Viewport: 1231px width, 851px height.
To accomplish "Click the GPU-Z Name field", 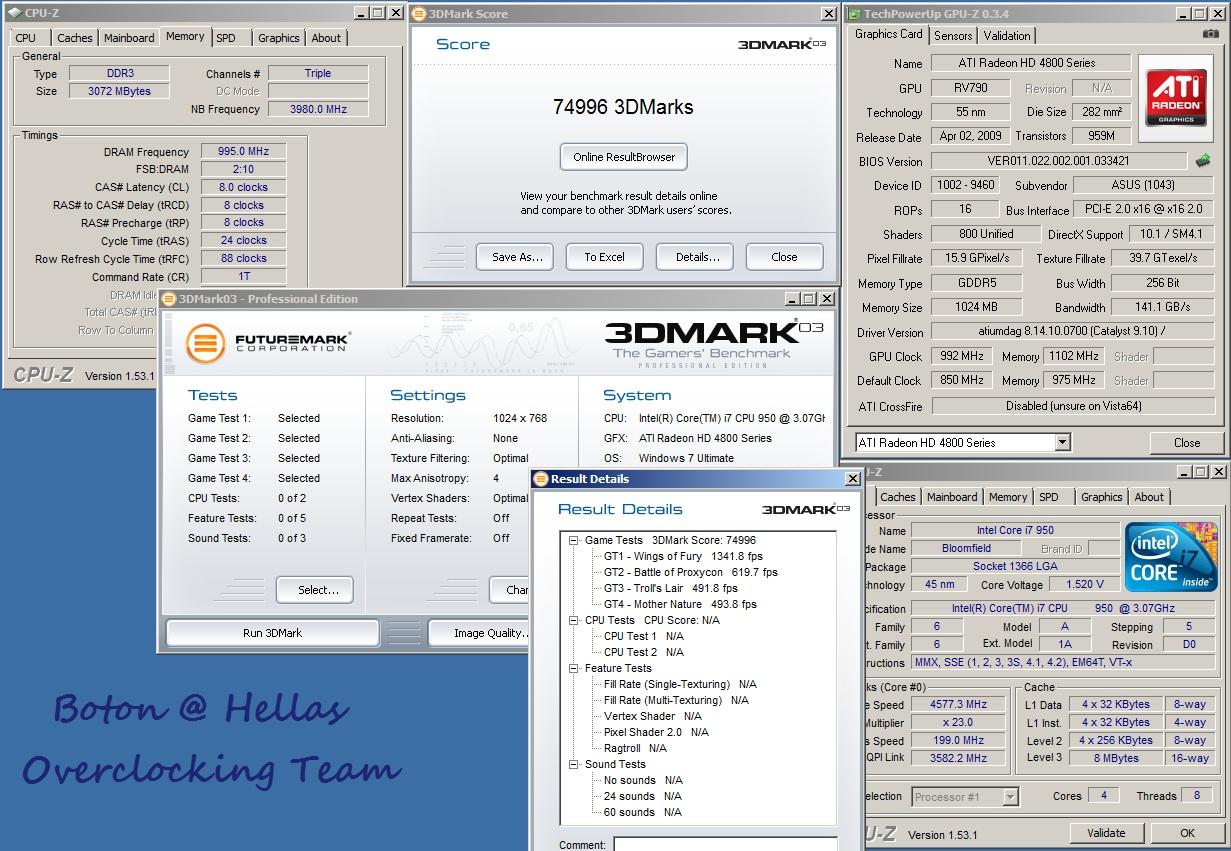I will pos(1031,63).
